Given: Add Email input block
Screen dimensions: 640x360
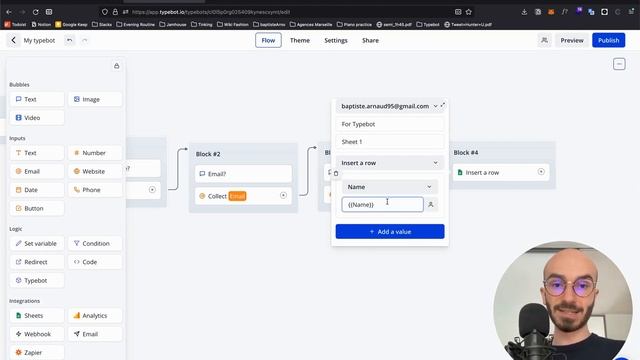Looking at the screenshot, I should (37, 171).
